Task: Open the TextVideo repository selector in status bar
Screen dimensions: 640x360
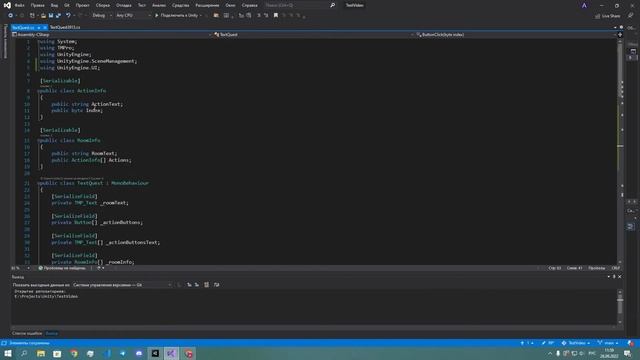Action: [576, 343]
